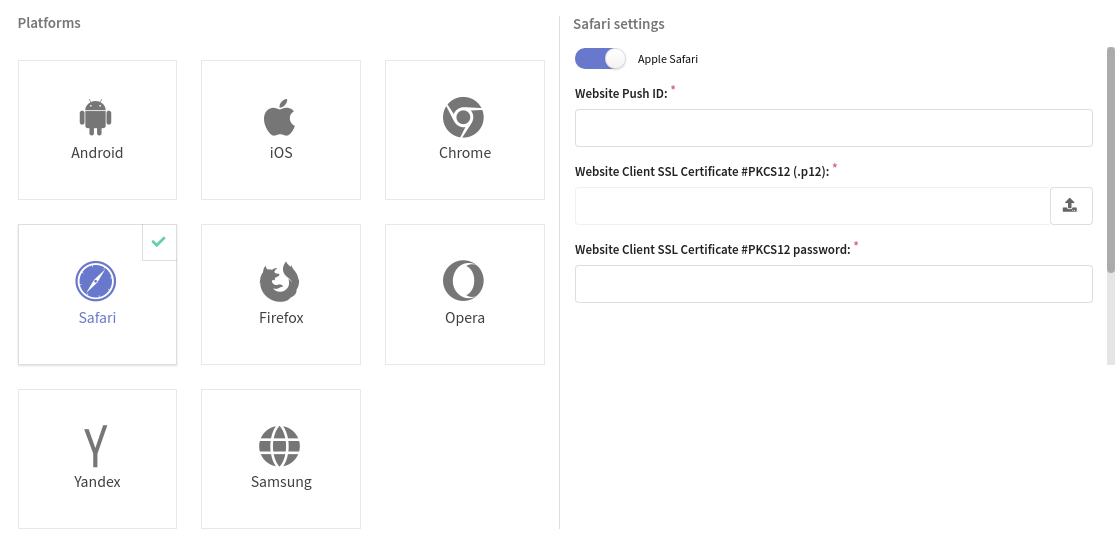
Task: Click the iOS platform label
Action: (x=281, y=153)
